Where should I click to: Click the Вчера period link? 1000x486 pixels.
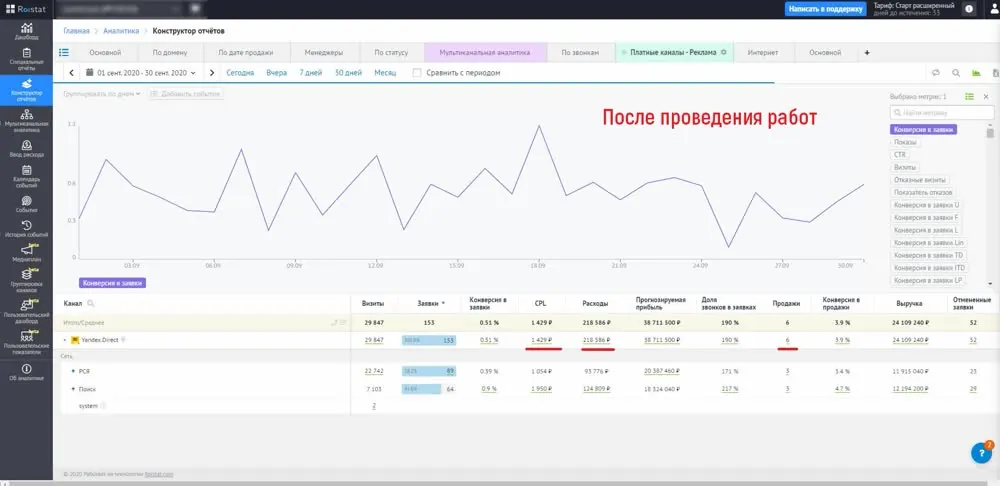pyautogui.click(x=277, y=73)
